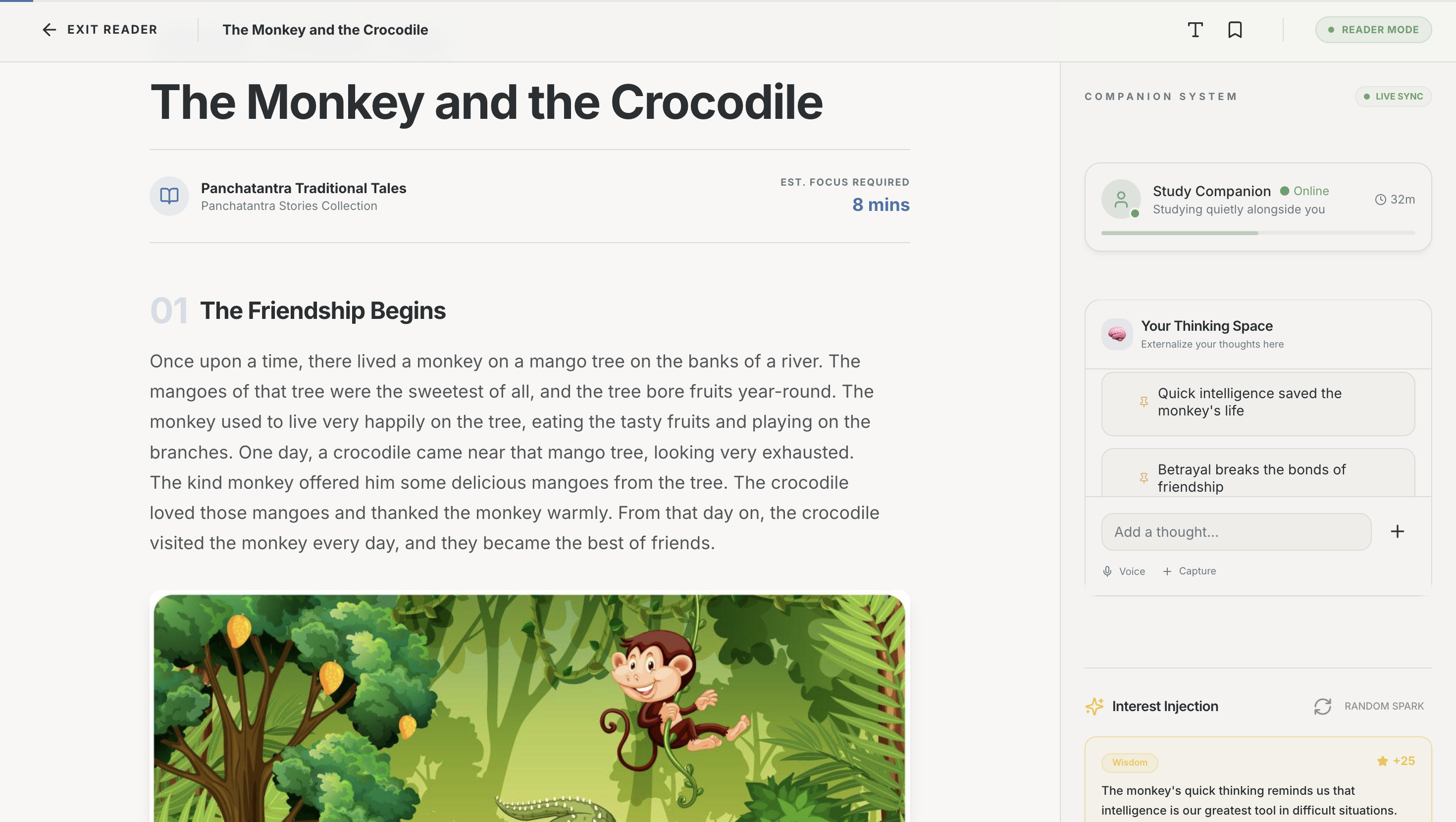This screenshot has height=822, width=1456.
Task: Toggle the Live Sync indicator
Action: click(1393, 97)
